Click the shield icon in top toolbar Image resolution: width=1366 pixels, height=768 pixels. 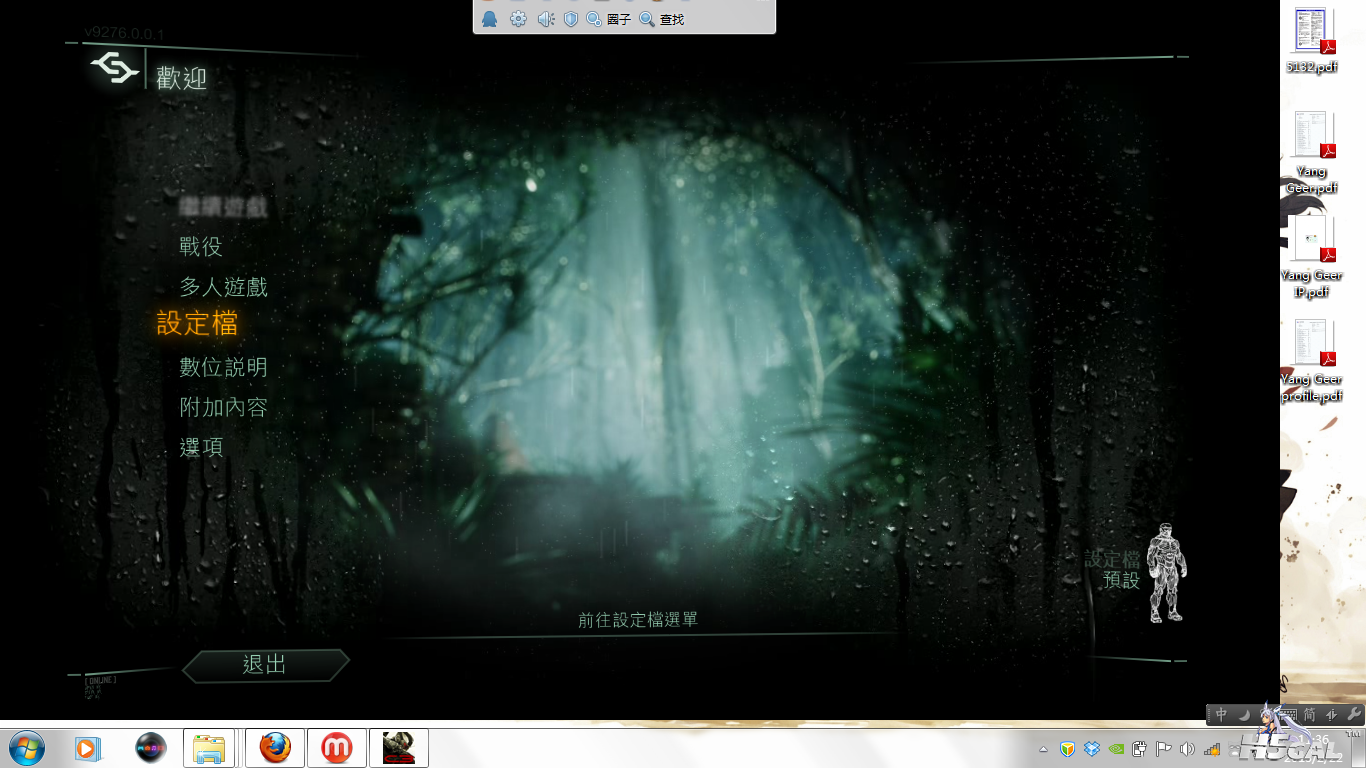pos(571,19)
